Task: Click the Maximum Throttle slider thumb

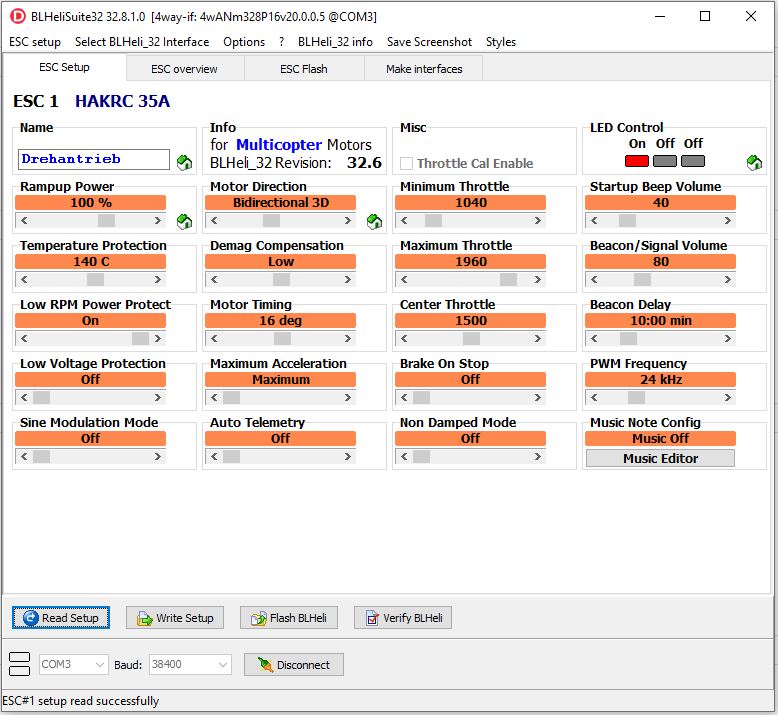Action: click(x=509, y=279)
